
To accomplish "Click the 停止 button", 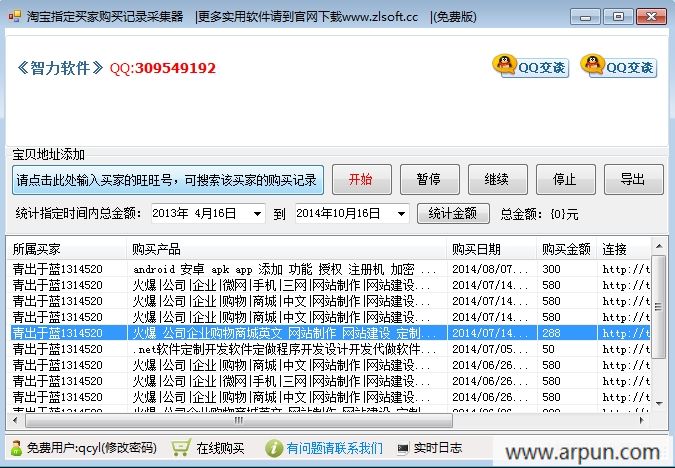I will point(566,179).
